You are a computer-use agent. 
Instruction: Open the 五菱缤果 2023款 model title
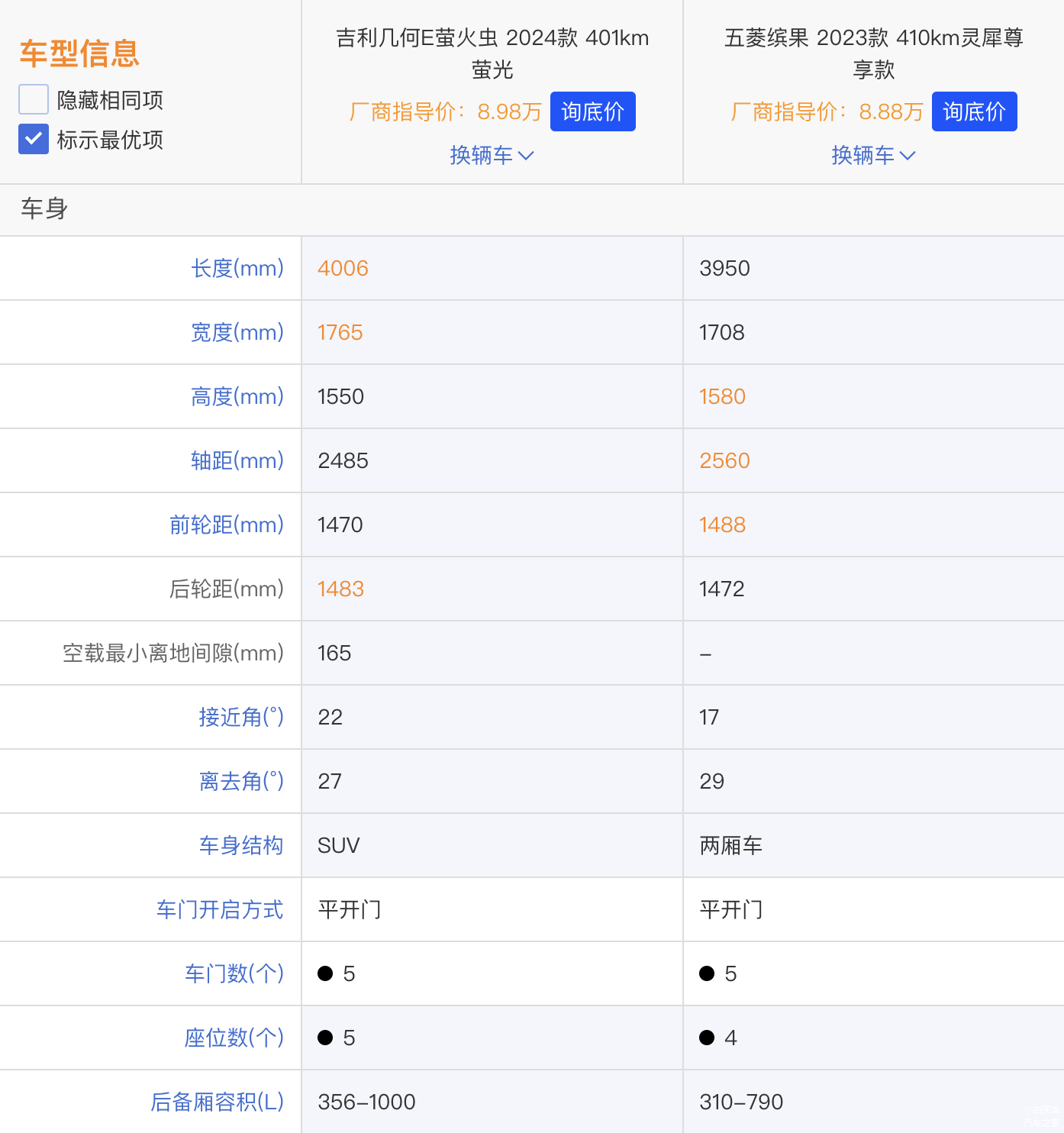(x=874, y=53)
